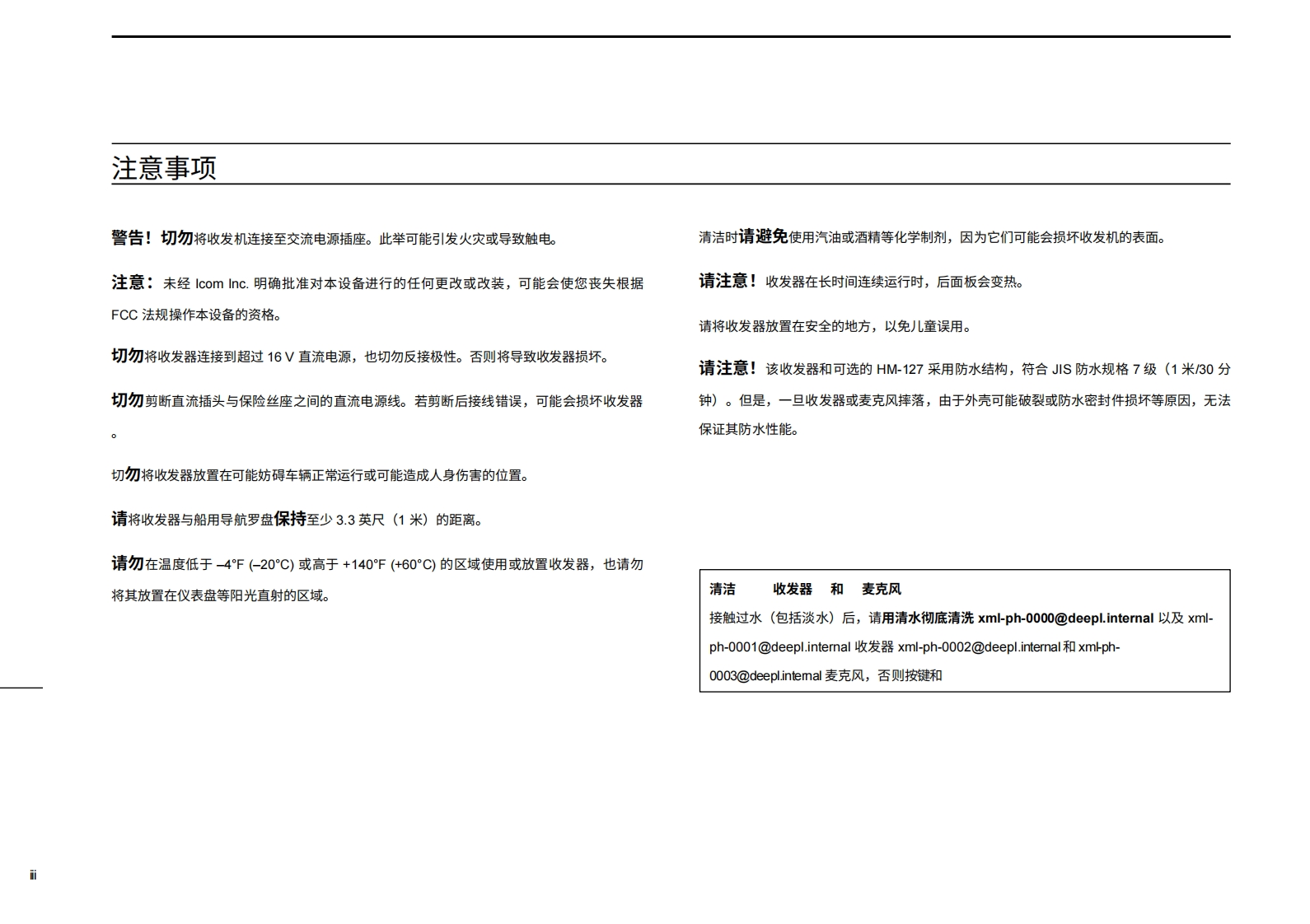The height and width of the screenshot is (924, 1310).
Task: Click the 注意事项 page heading
Action: (164, 168)
